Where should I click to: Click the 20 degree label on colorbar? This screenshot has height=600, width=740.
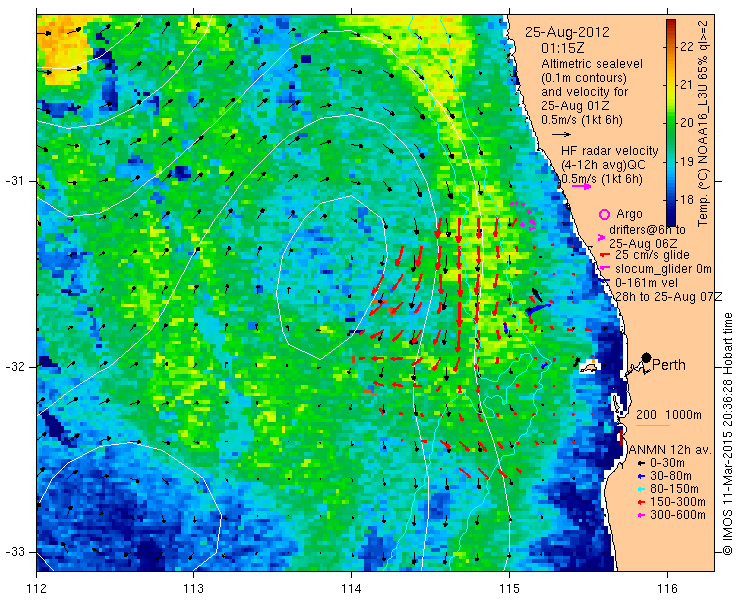pos(687,123)
